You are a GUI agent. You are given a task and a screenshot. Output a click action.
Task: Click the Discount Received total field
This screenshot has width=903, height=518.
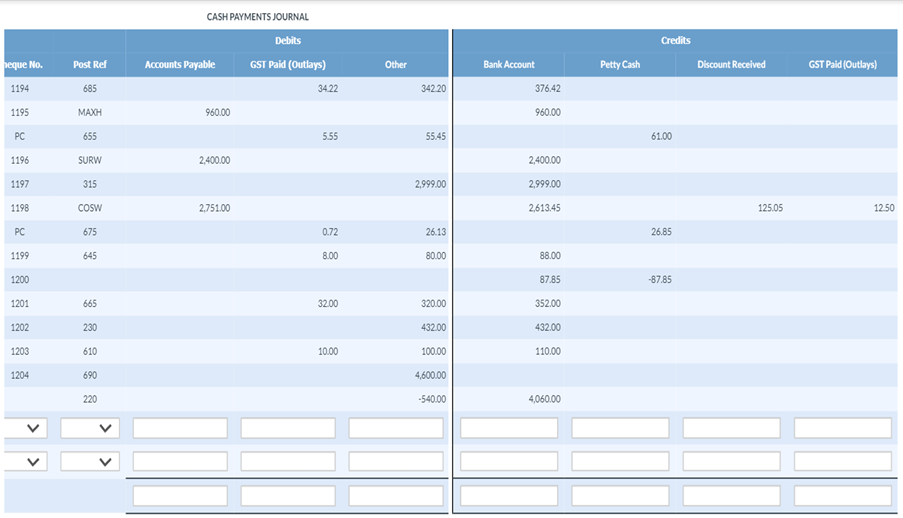[x=731, y=496]
